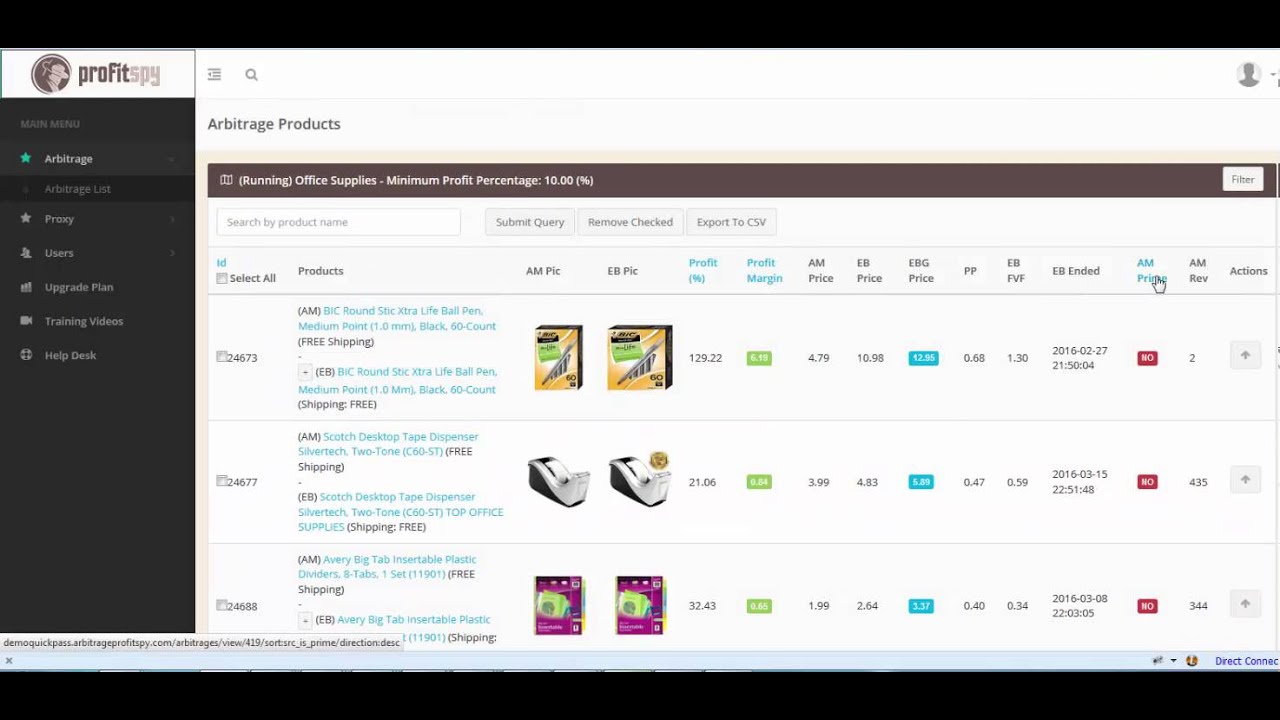The image size is (1280, 720).
Task: Click the search by product name field
Action: [338, 222]
